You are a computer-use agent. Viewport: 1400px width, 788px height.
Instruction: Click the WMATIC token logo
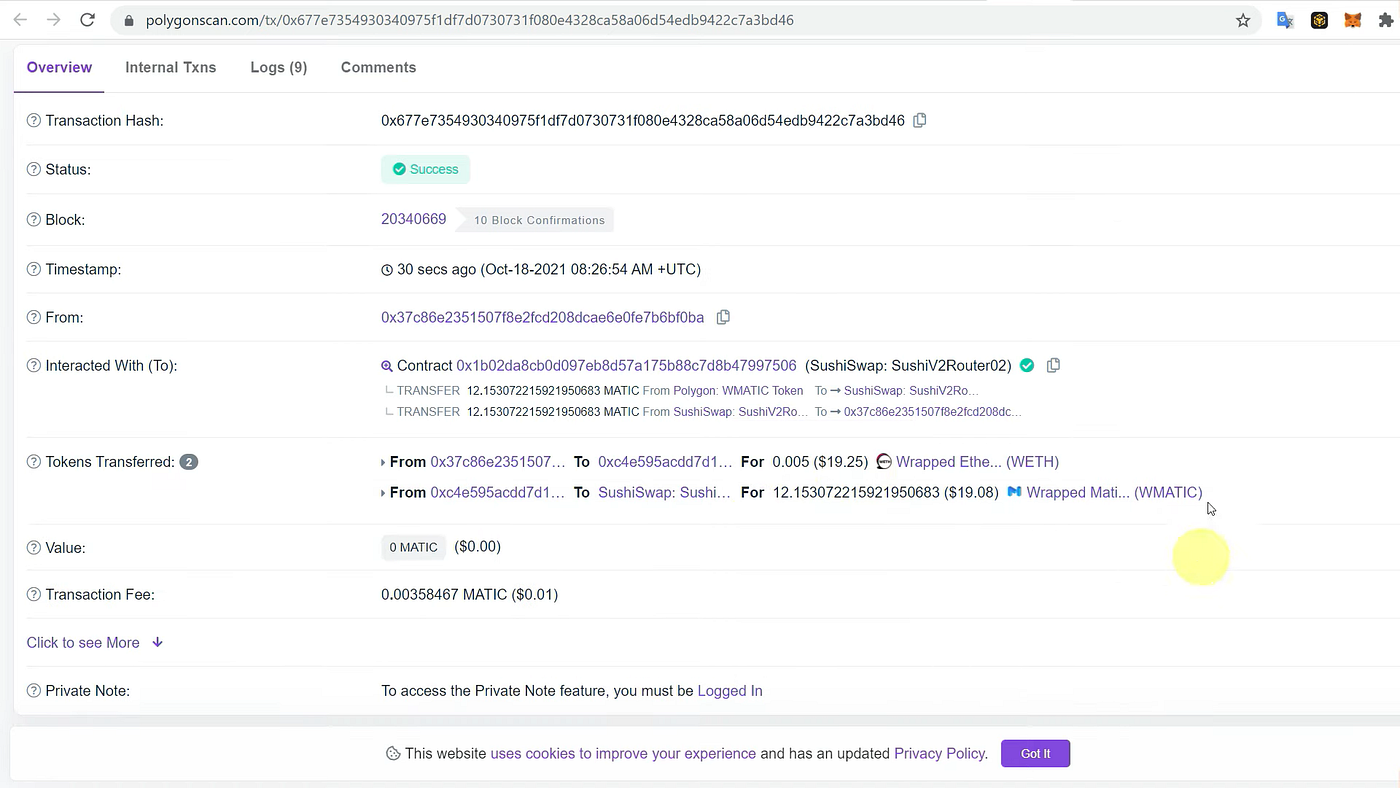[x=1014, y=492]
